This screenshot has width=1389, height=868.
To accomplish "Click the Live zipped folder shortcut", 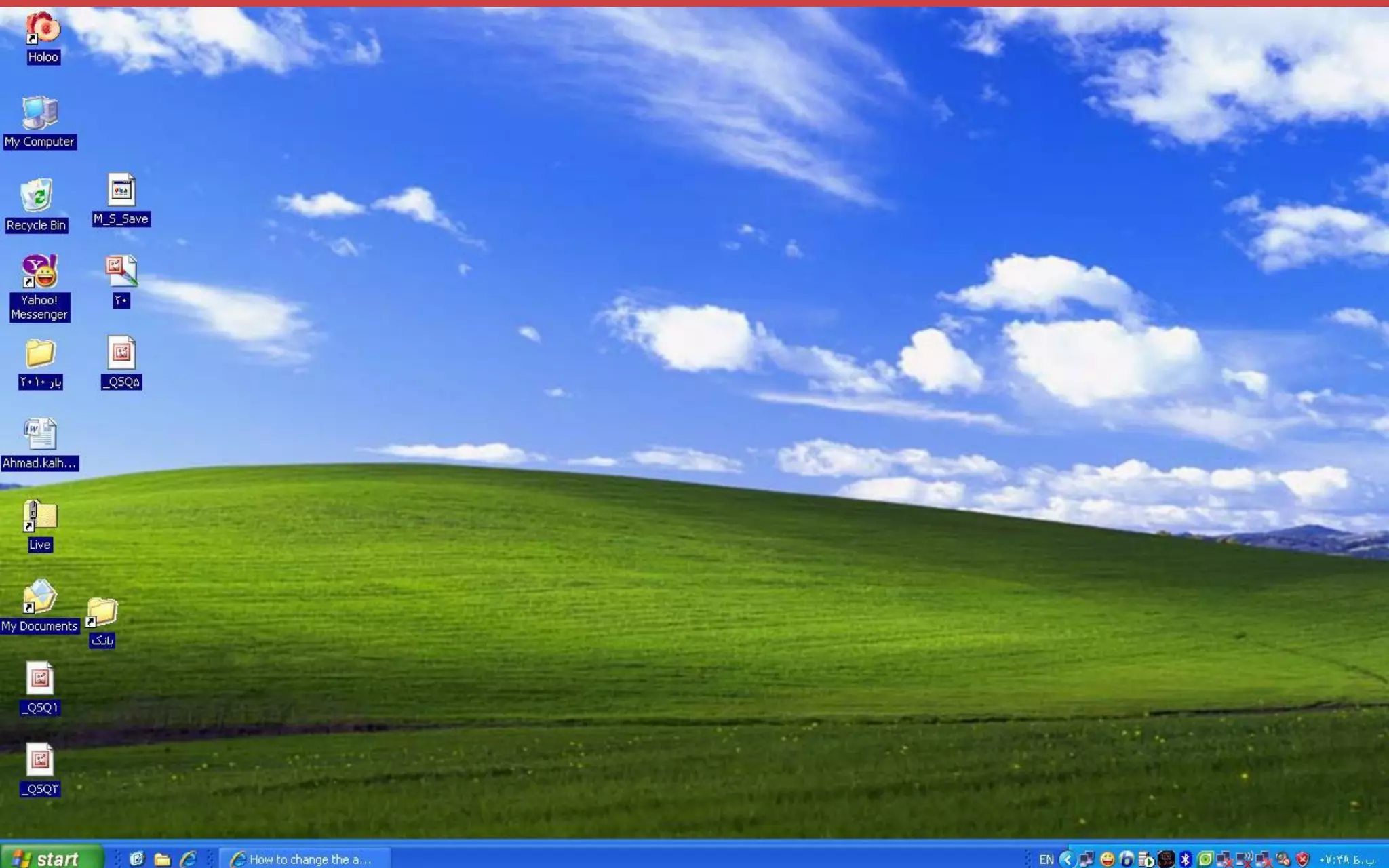I will 39,516.
